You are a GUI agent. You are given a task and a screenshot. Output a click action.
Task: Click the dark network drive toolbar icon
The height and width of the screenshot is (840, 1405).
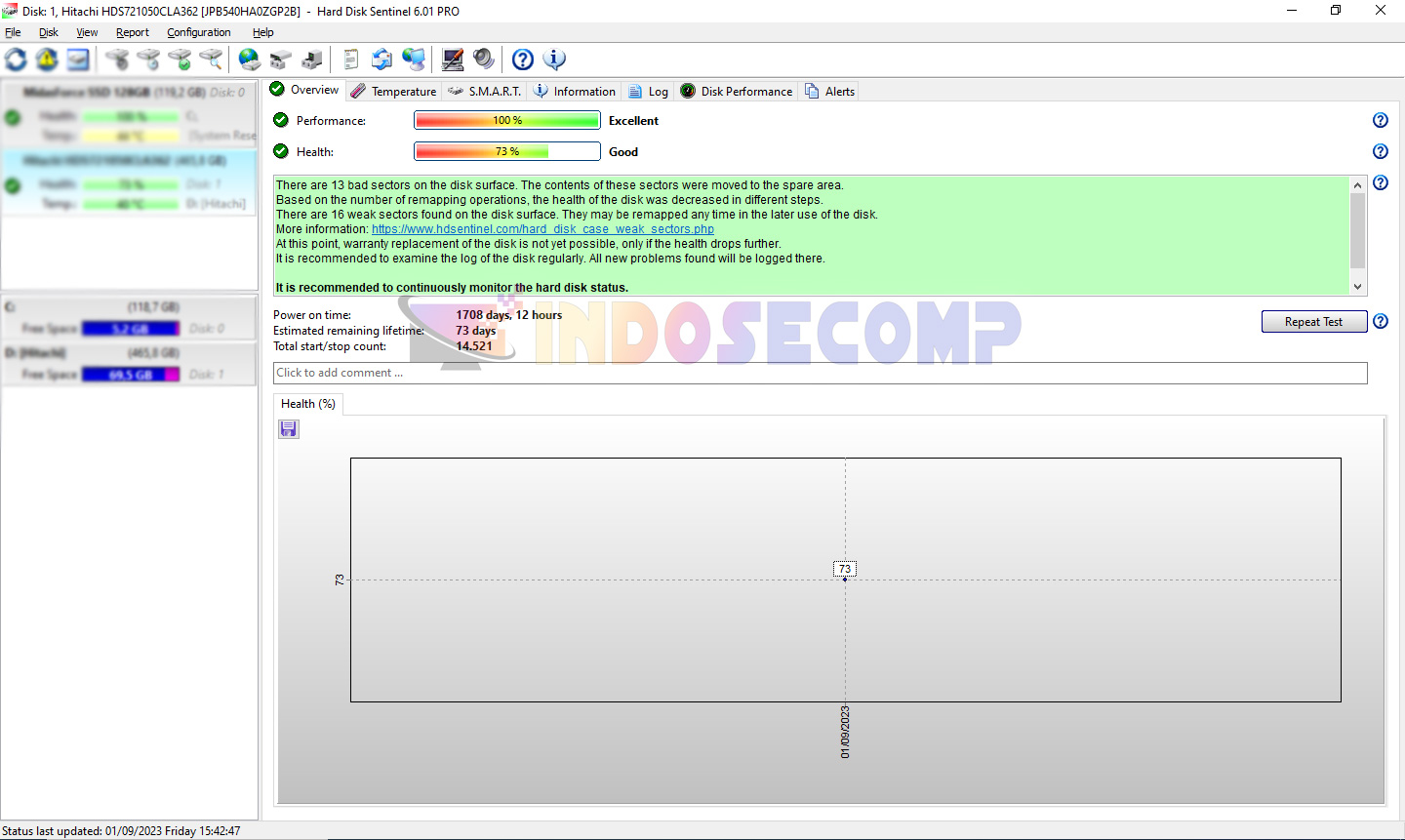[x=312, y=60]
